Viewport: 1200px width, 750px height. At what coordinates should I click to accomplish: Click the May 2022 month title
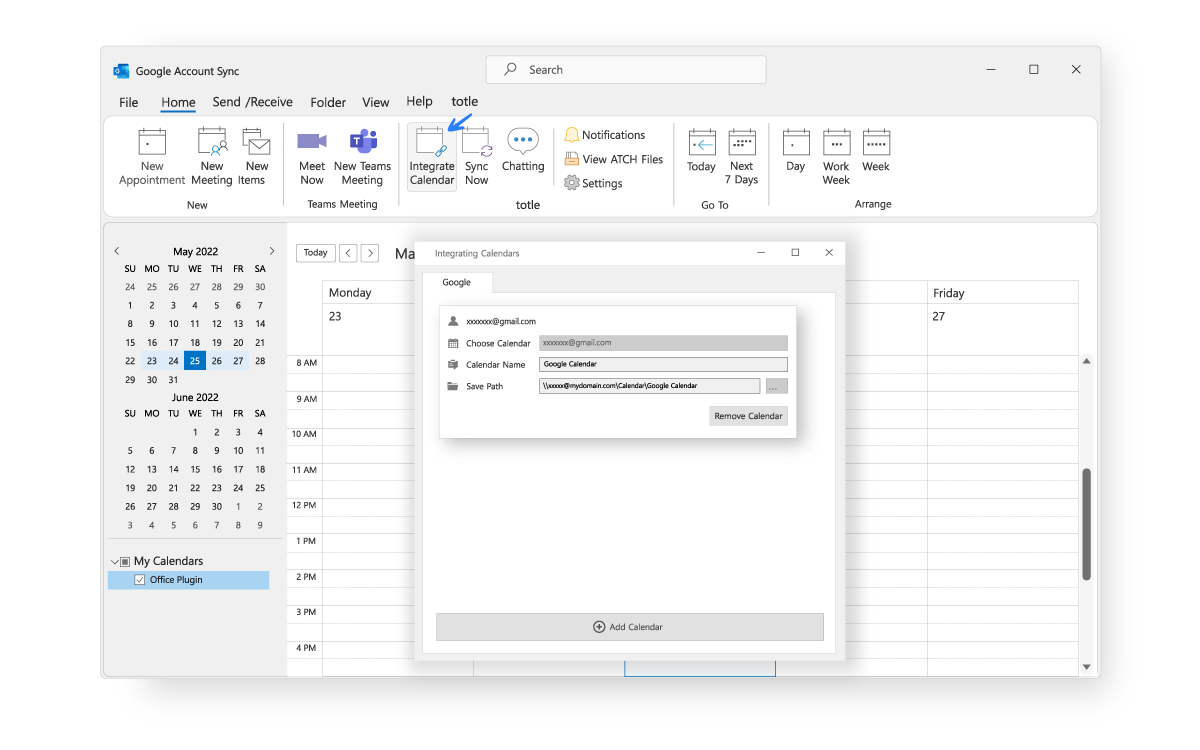point(195,252)
